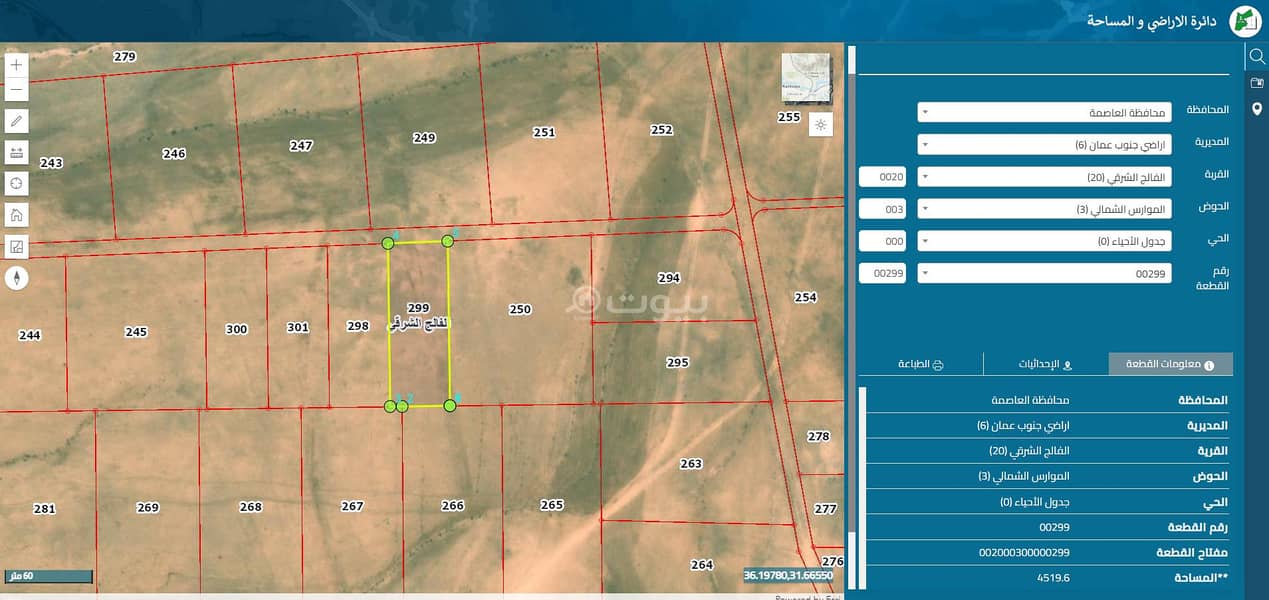Zoom in on the map
Image resolution: width=1269 pixels, height=600 pixels.
pos(17,64)
